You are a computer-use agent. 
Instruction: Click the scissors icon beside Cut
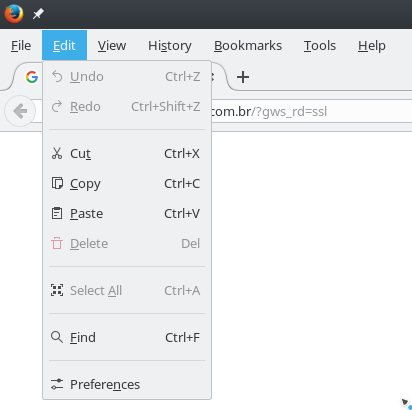(57, 153)
